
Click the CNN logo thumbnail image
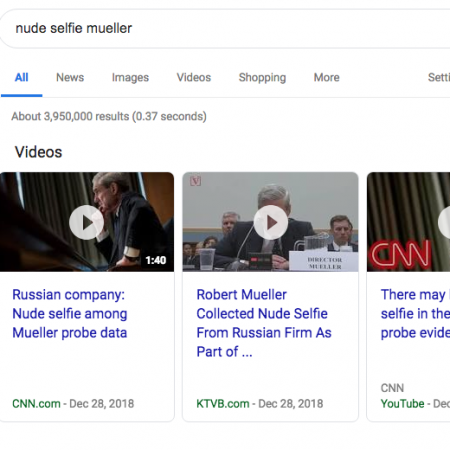(x=401, y=255)
